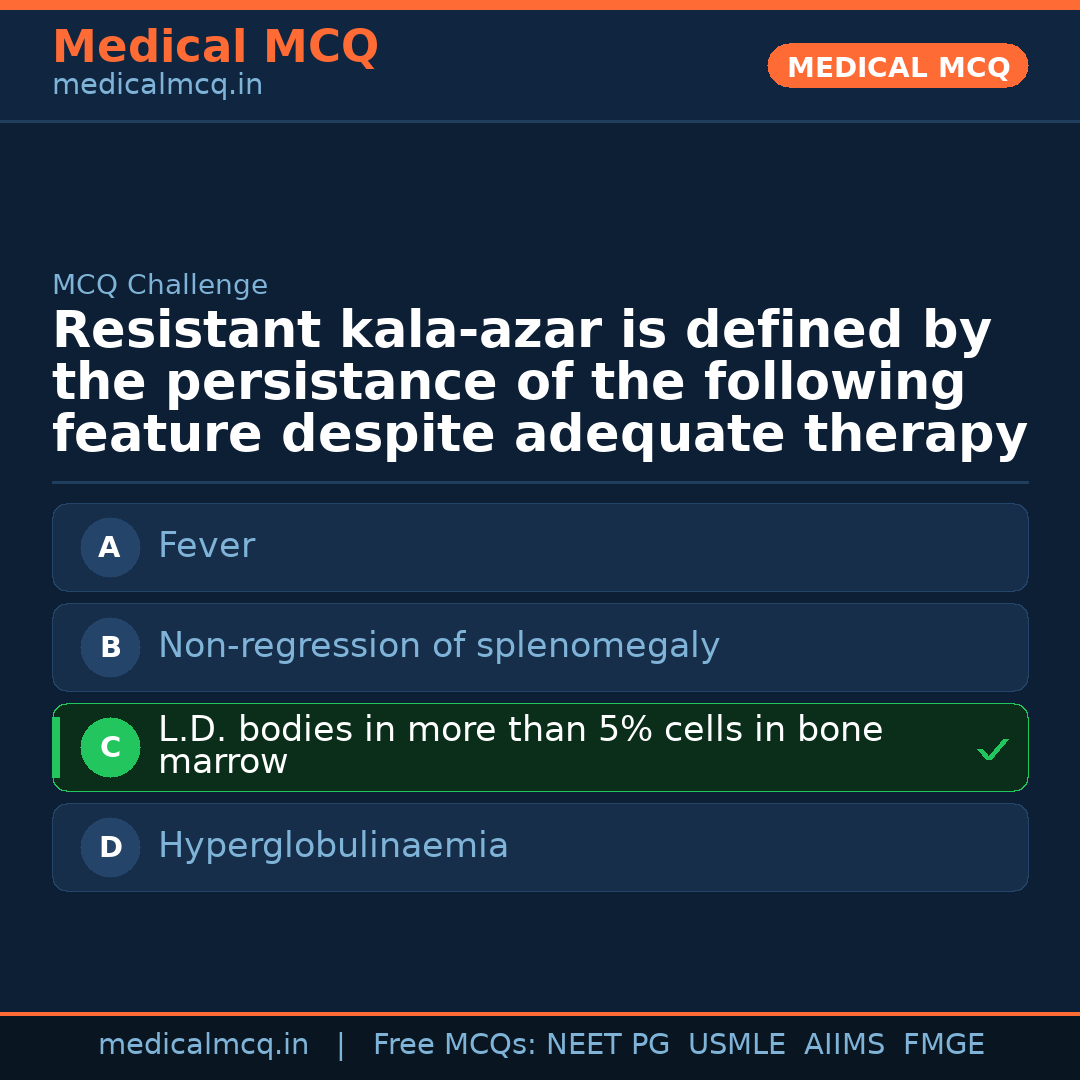The width and height of the screenshot is (1080, 1080).
Task: Click FMGE in the footer
Action: point(944,1045)
